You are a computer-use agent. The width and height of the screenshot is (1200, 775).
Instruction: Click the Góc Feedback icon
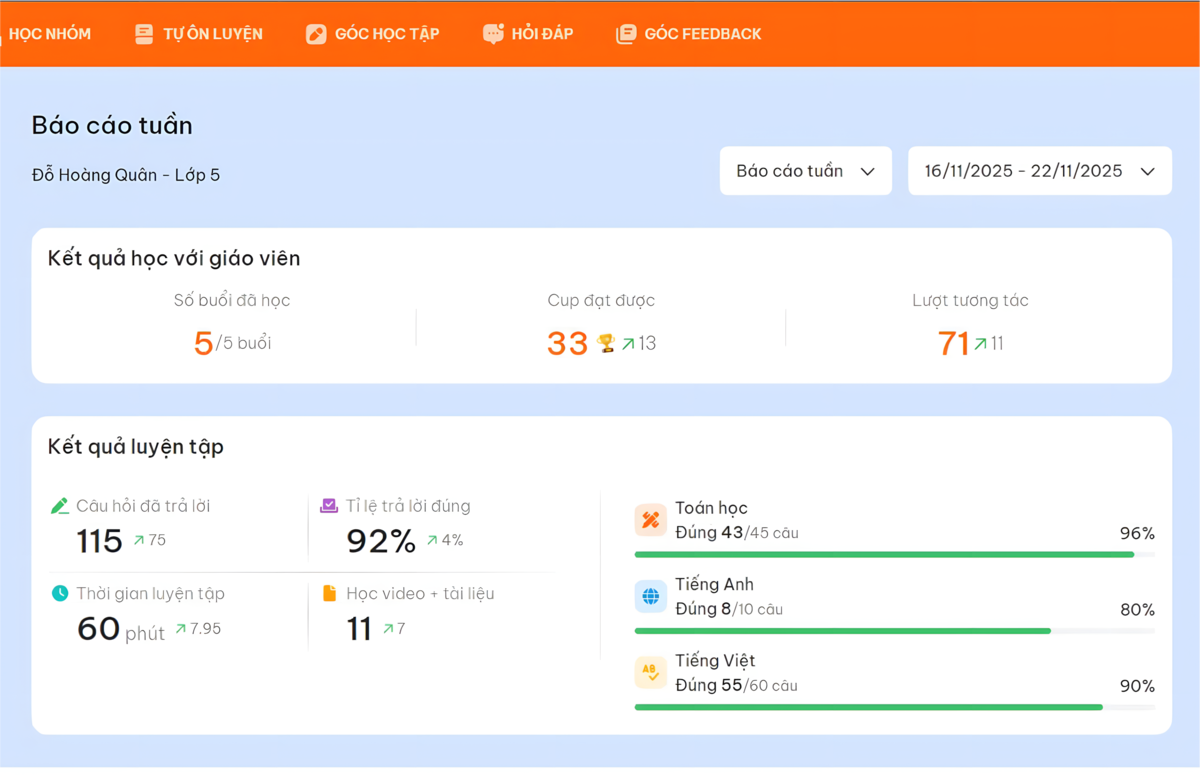[x=626, y=34]
